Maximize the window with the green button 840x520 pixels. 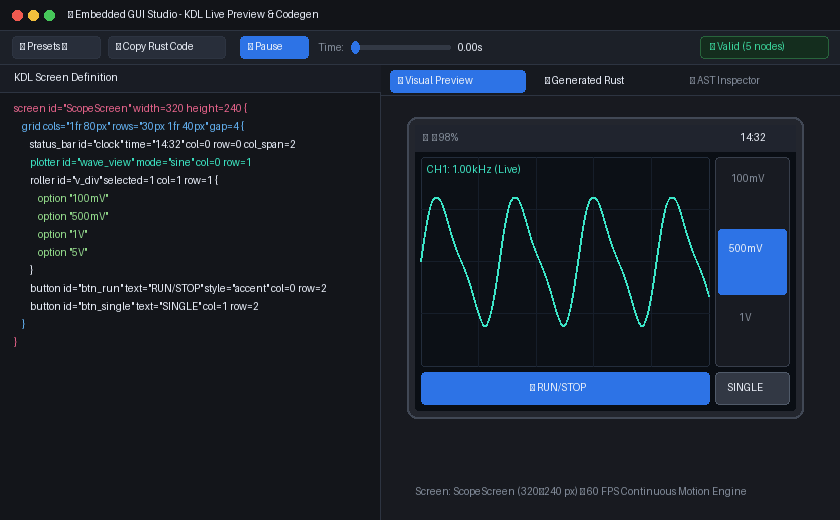click(49, 16)
